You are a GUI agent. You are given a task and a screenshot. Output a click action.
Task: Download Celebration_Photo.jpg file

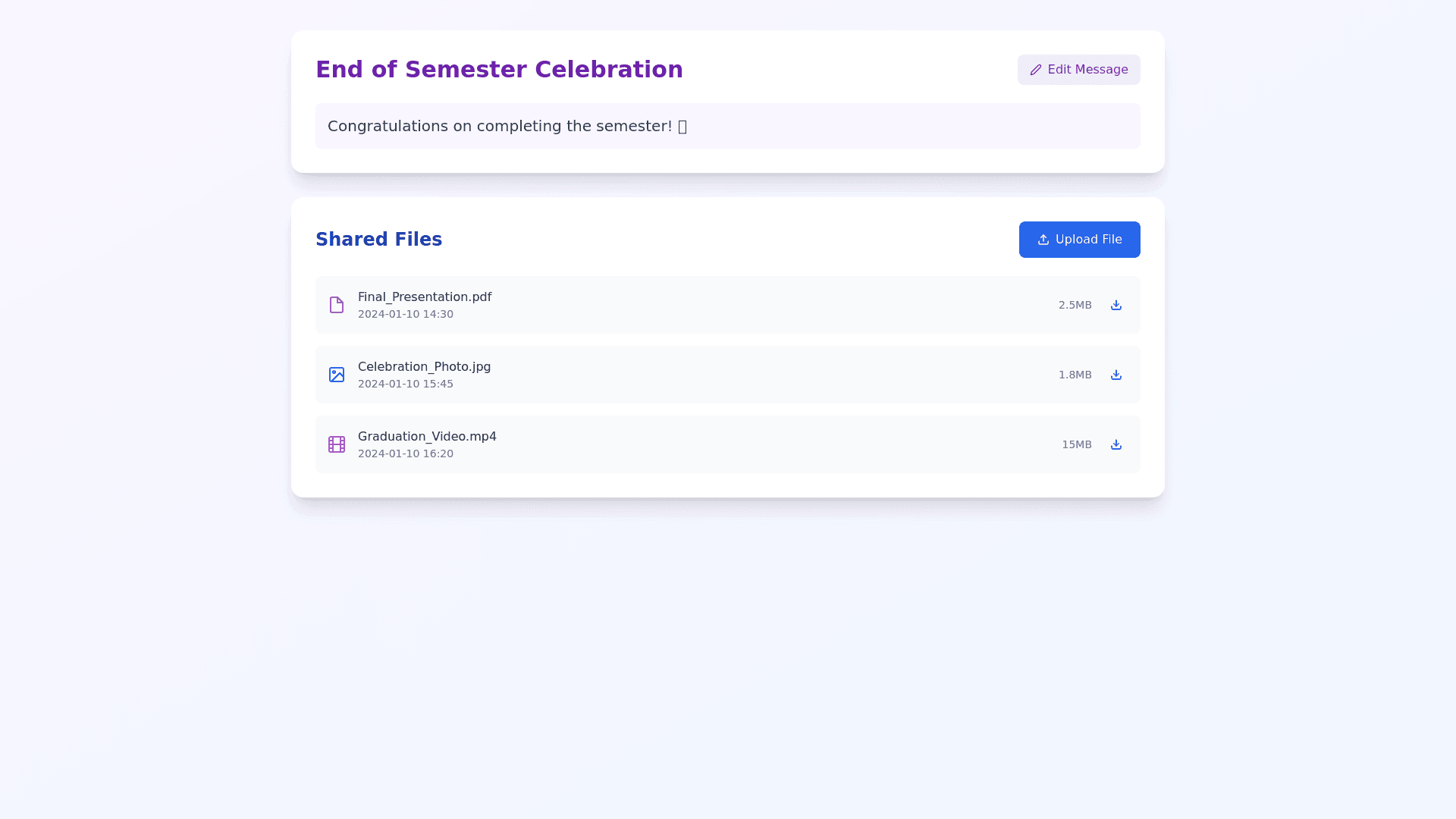coord(1116,375)
